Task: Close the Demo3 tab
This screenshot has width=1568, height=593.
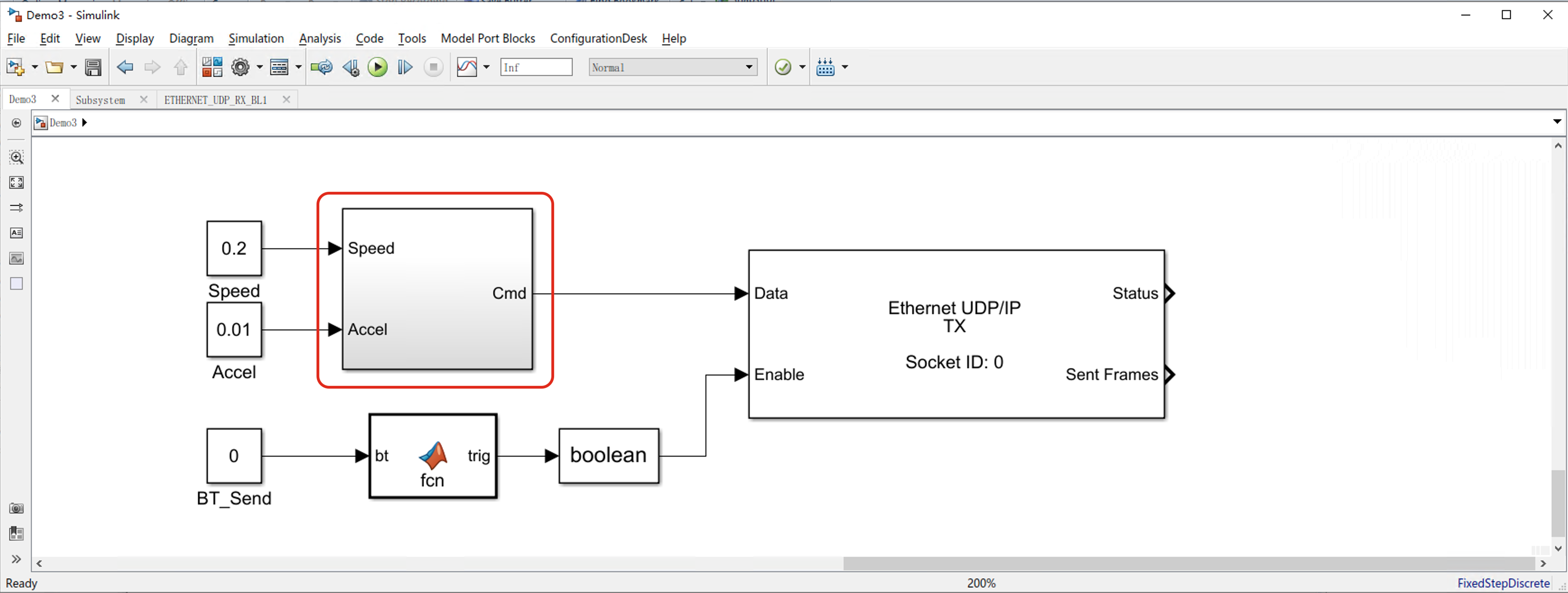Action: [56, 98]
